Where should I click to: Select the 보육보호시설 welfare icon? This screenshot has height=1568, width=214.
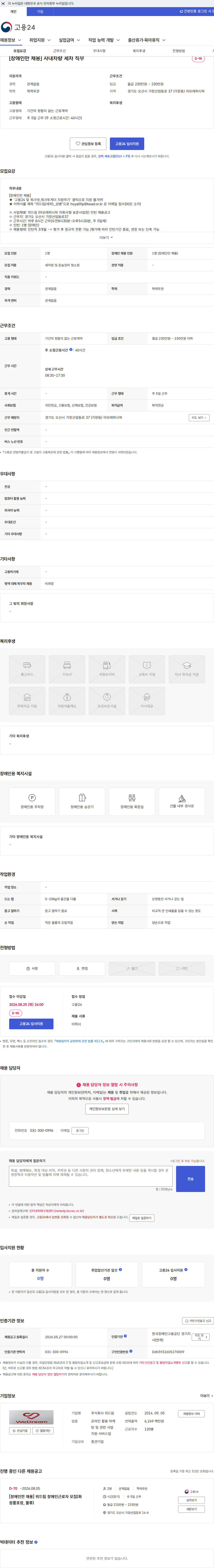107,701
